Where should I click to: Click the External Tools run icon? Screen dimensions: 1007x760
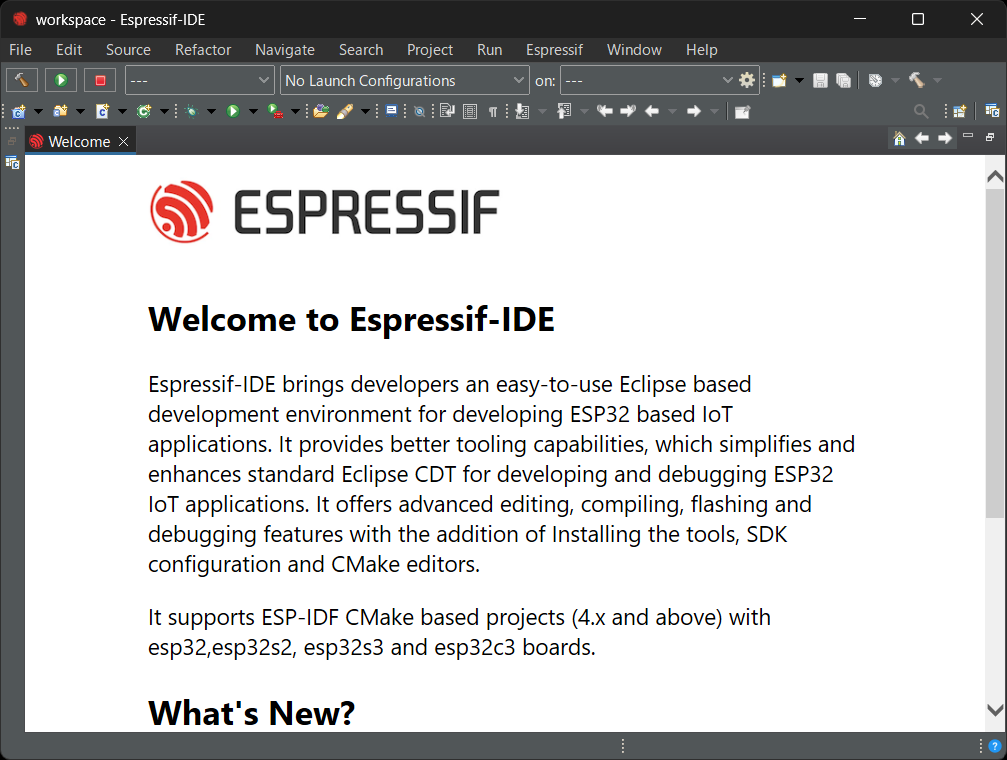pos(275,111)
